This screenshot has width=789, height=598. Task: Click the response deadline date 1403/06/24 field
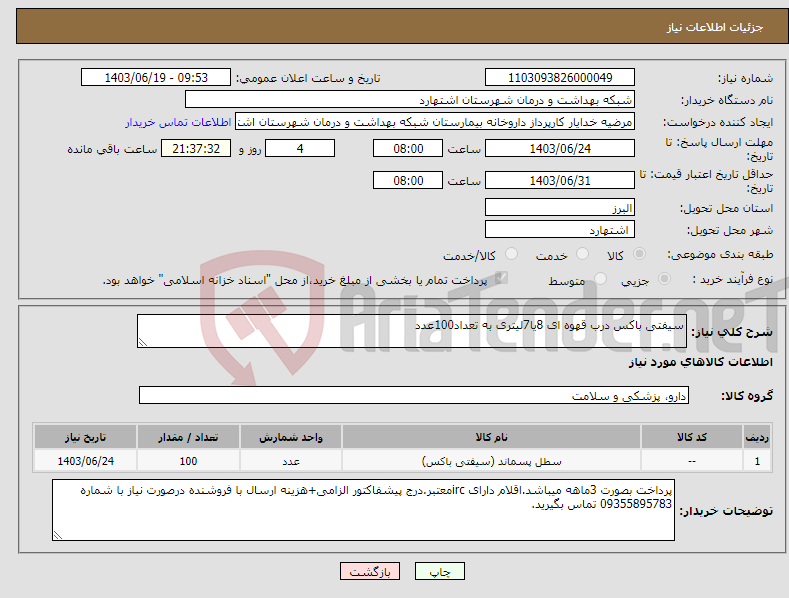pyautogui.click(x=560, y=148)
